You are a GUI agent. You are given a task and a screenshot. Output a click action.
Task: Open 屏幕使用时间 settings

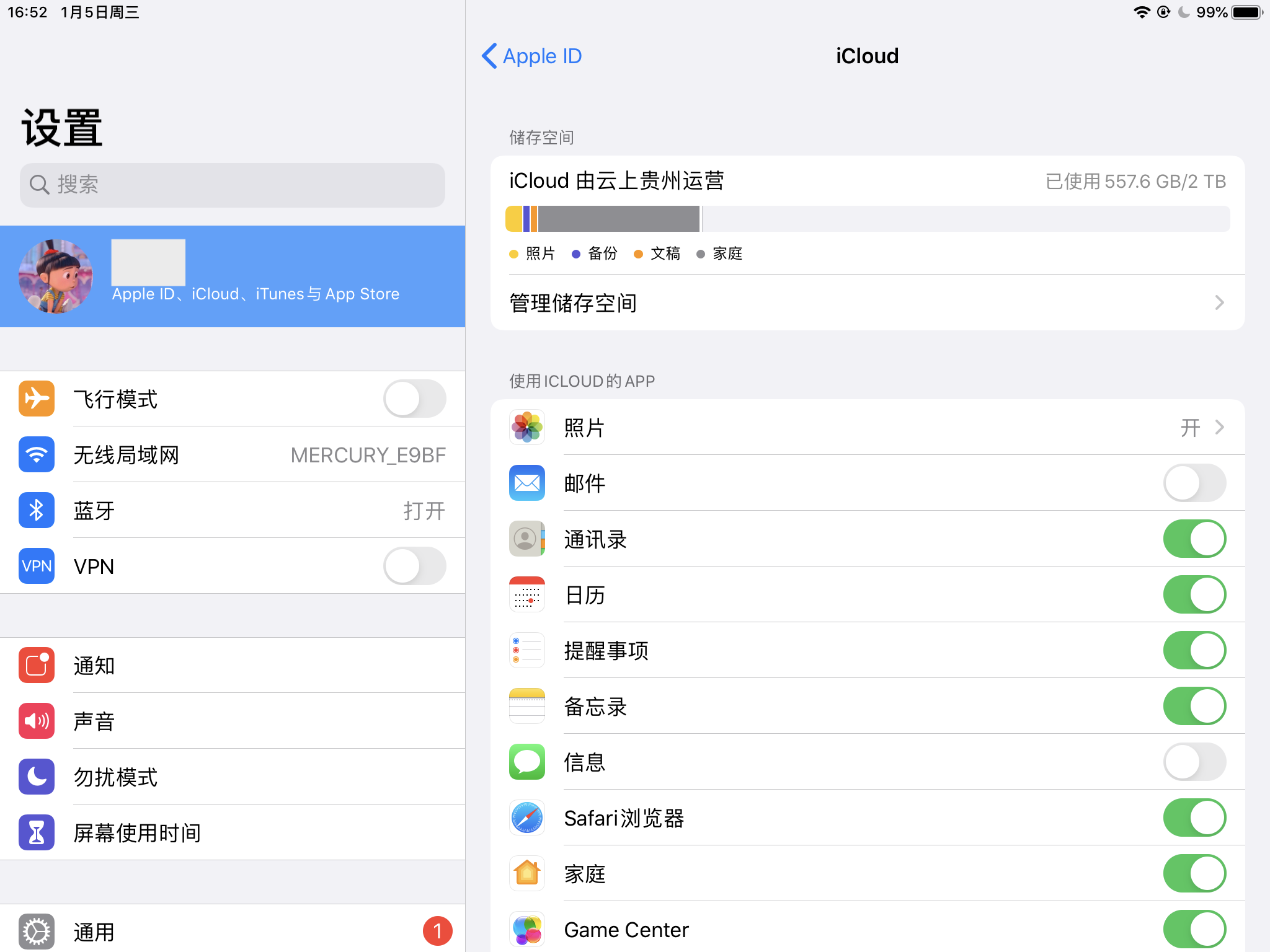[x=233, y=832]
